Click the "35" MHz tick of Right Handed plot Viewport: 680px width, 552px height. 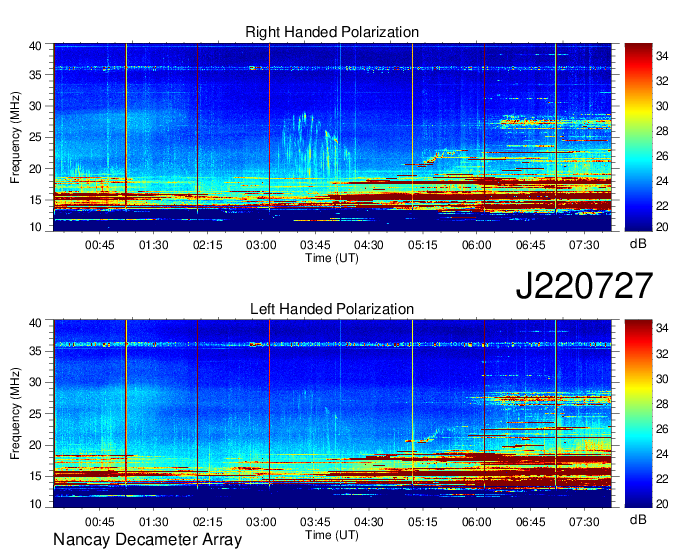coord(35,75)
